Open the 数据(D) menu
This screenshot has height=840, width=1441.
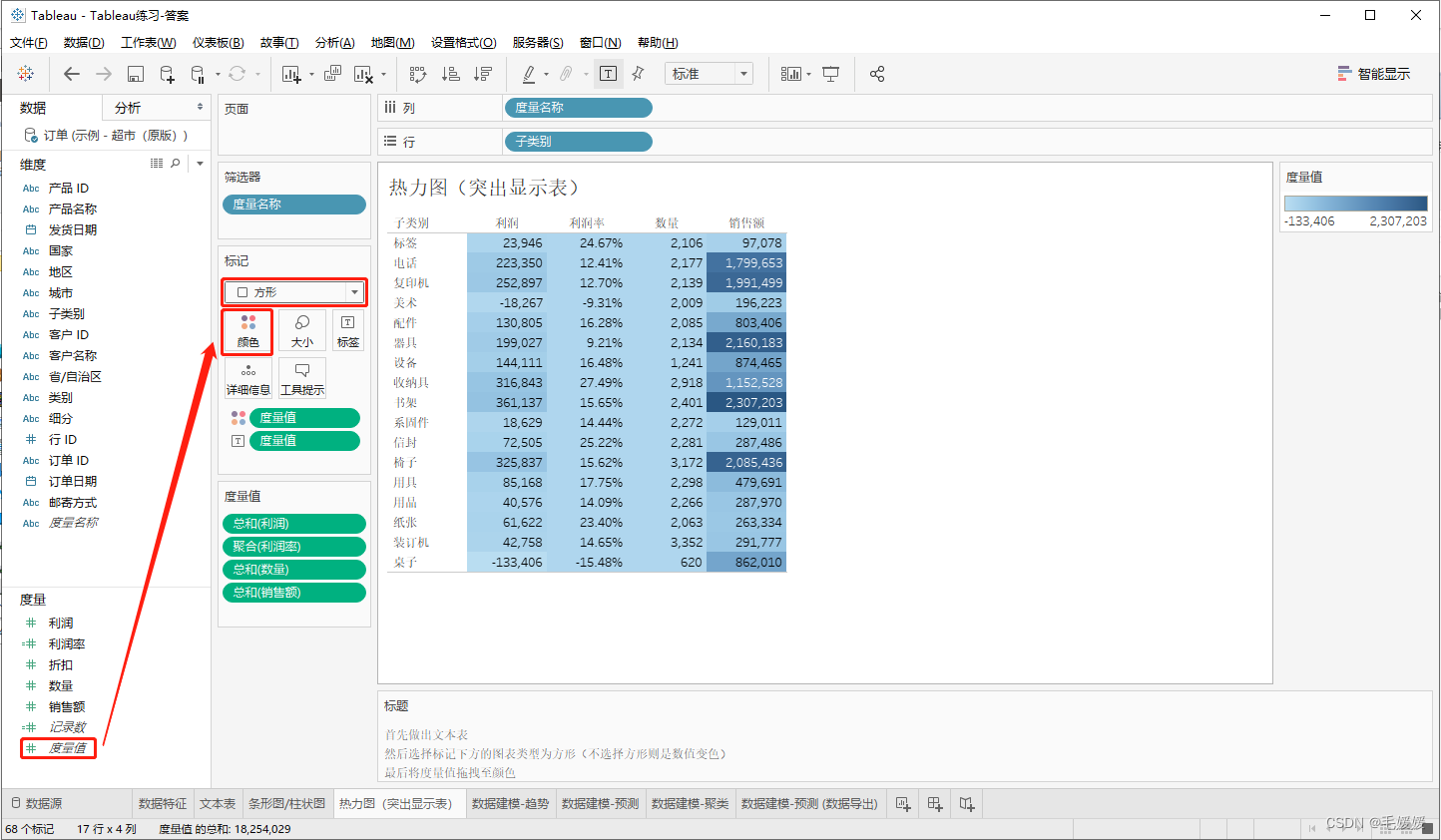84,43
